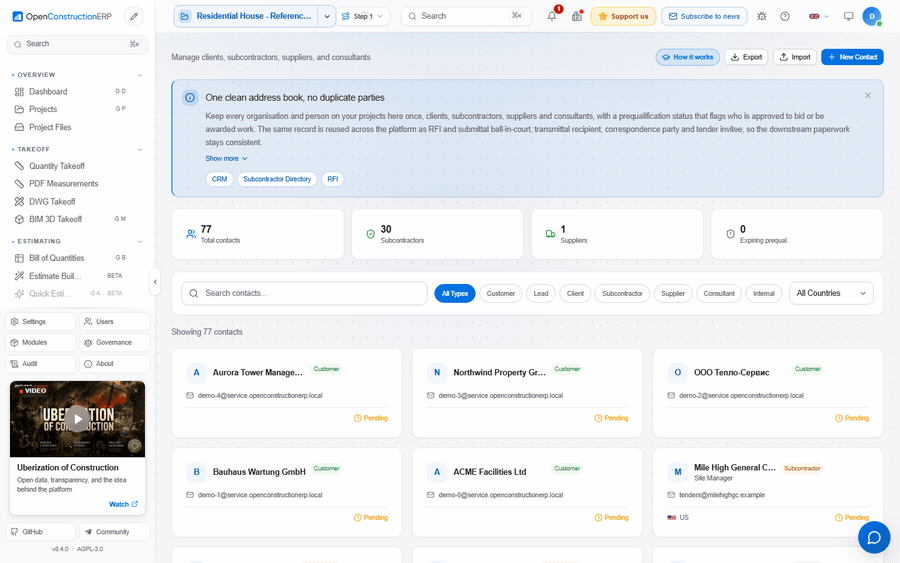900x563 pixels.
Task: Click the monitor display icon
Action: [848, 16]
